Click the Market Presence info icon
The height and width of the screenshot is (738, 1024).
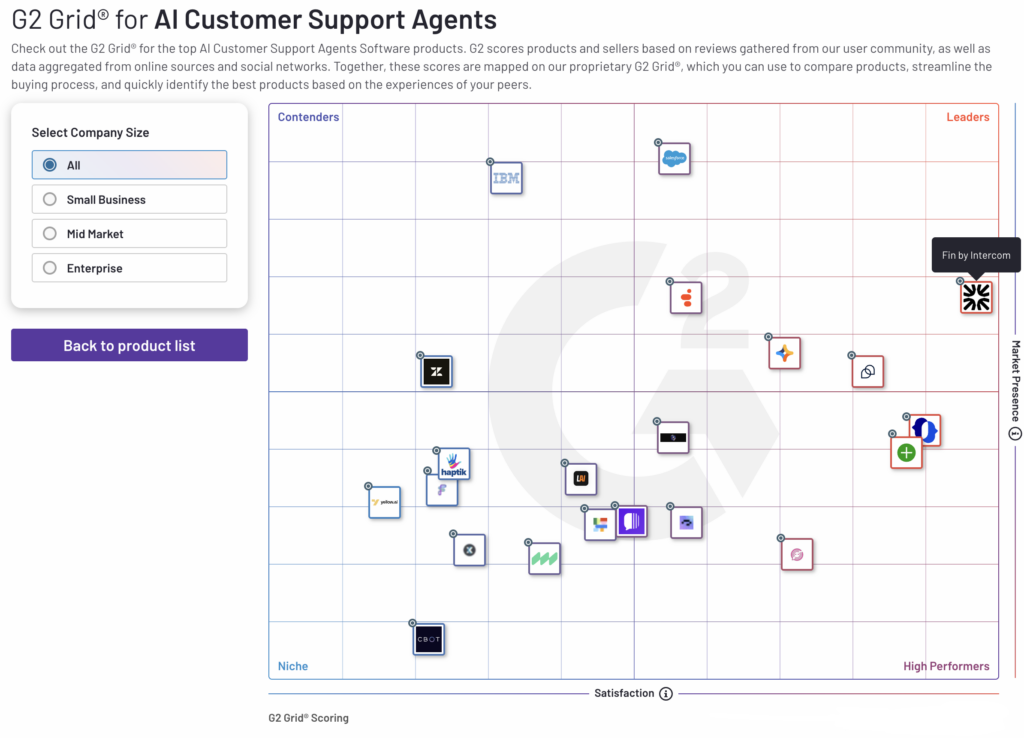pos(1015,434)
